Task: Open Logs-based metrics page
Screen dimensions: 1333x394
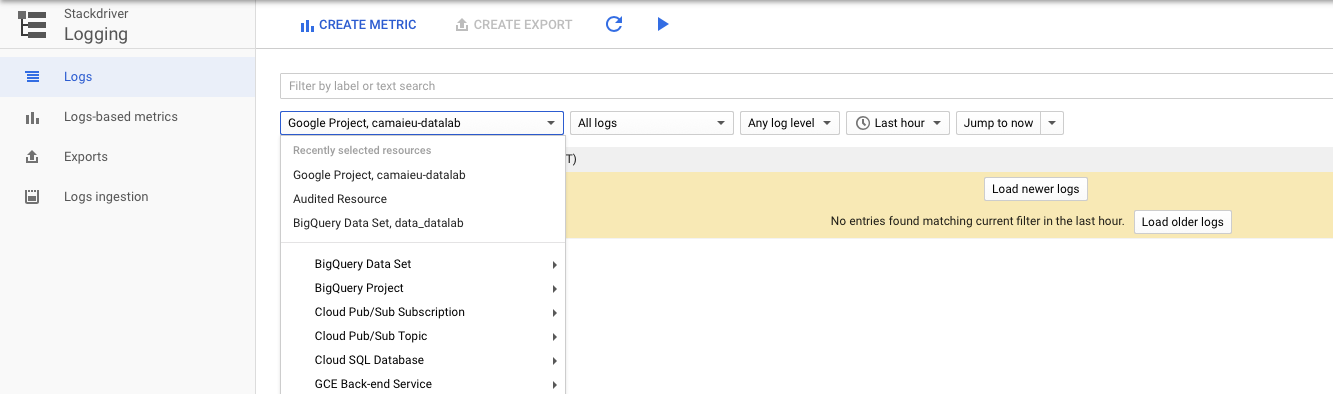Action: (x=128, y=117)
